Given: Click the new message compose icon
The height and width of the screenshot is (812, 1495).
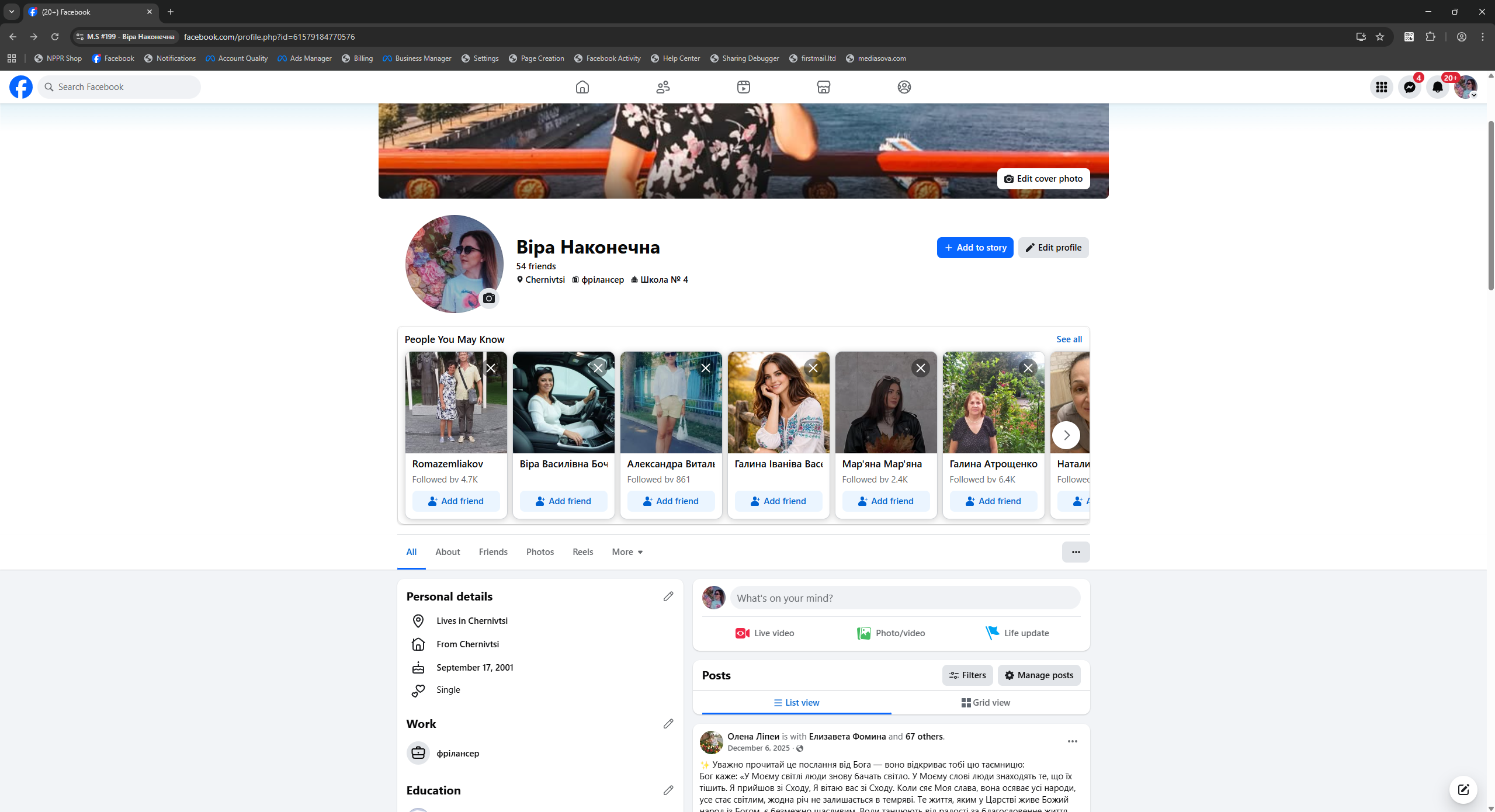Looking at the screenshot, I should (1463, 790).
